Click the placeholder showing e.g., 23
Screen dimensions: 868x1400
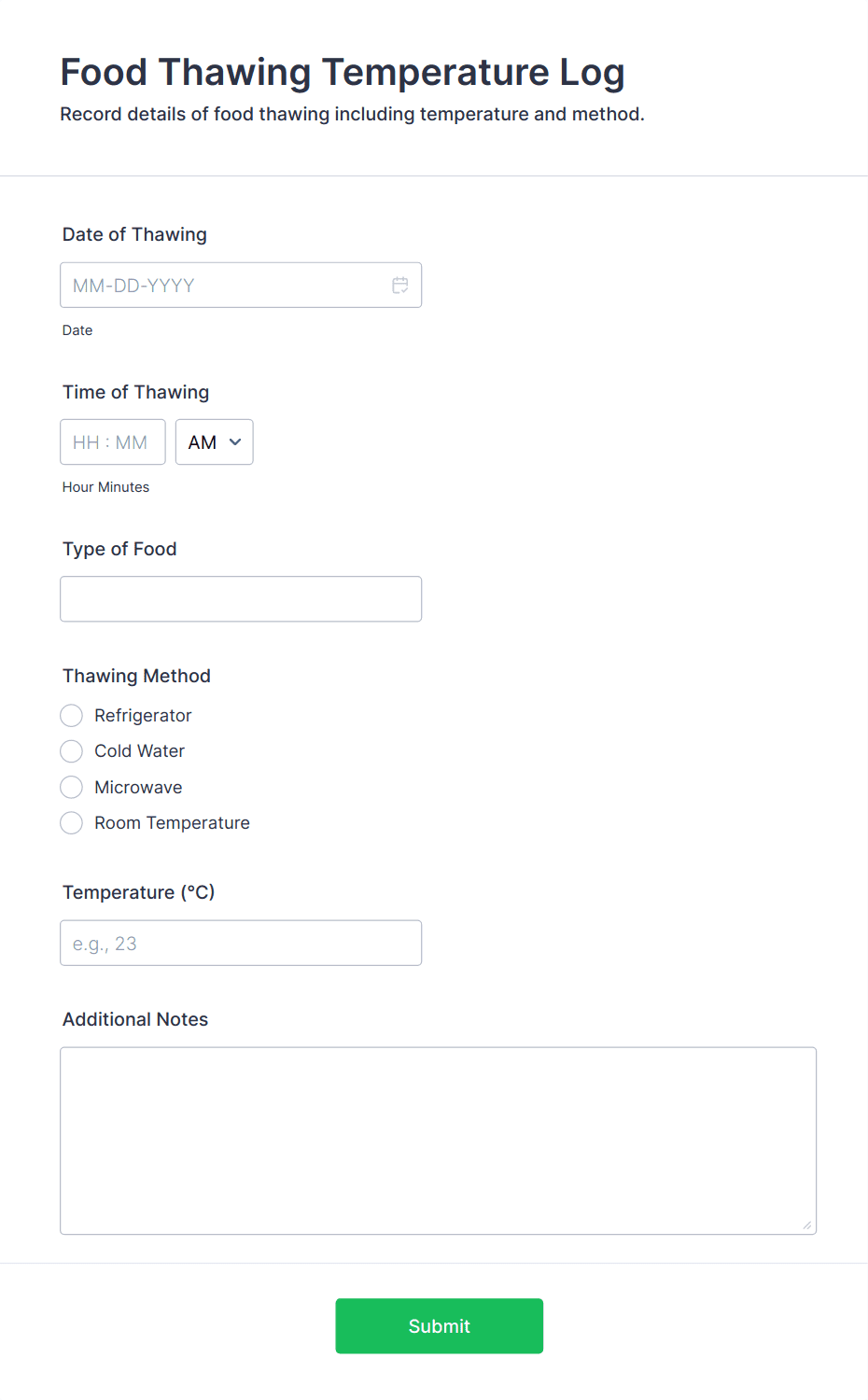click(x=103, y=943)
